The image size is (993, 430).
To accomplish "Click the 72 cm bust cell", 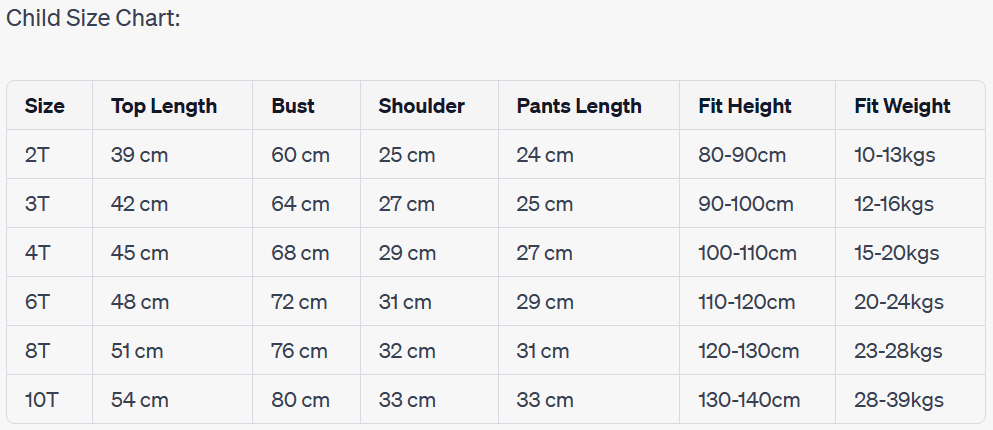I will pyautogui.click(x=299, y=302).
